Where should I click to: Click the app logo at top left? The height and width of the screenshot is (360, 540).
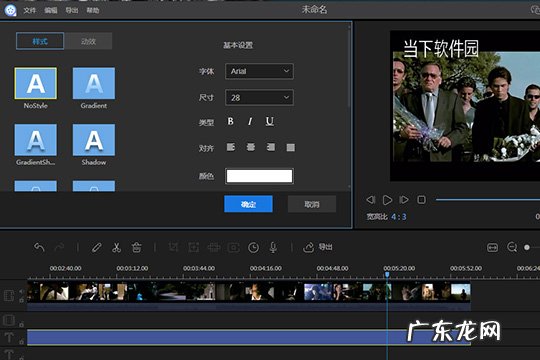(x=10, y=10)
